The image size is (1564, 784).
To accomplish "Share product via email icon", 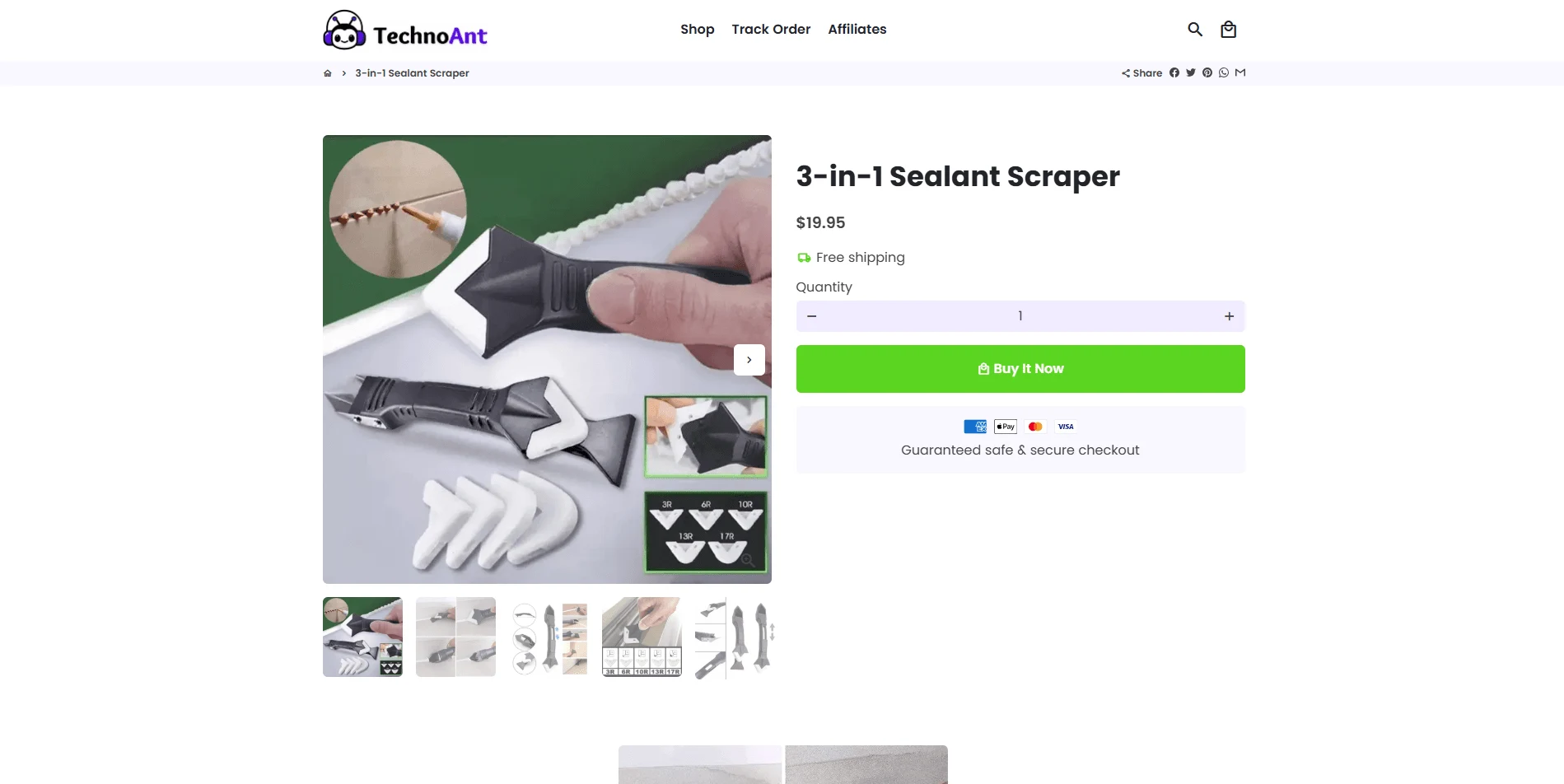I will 1240,72.
